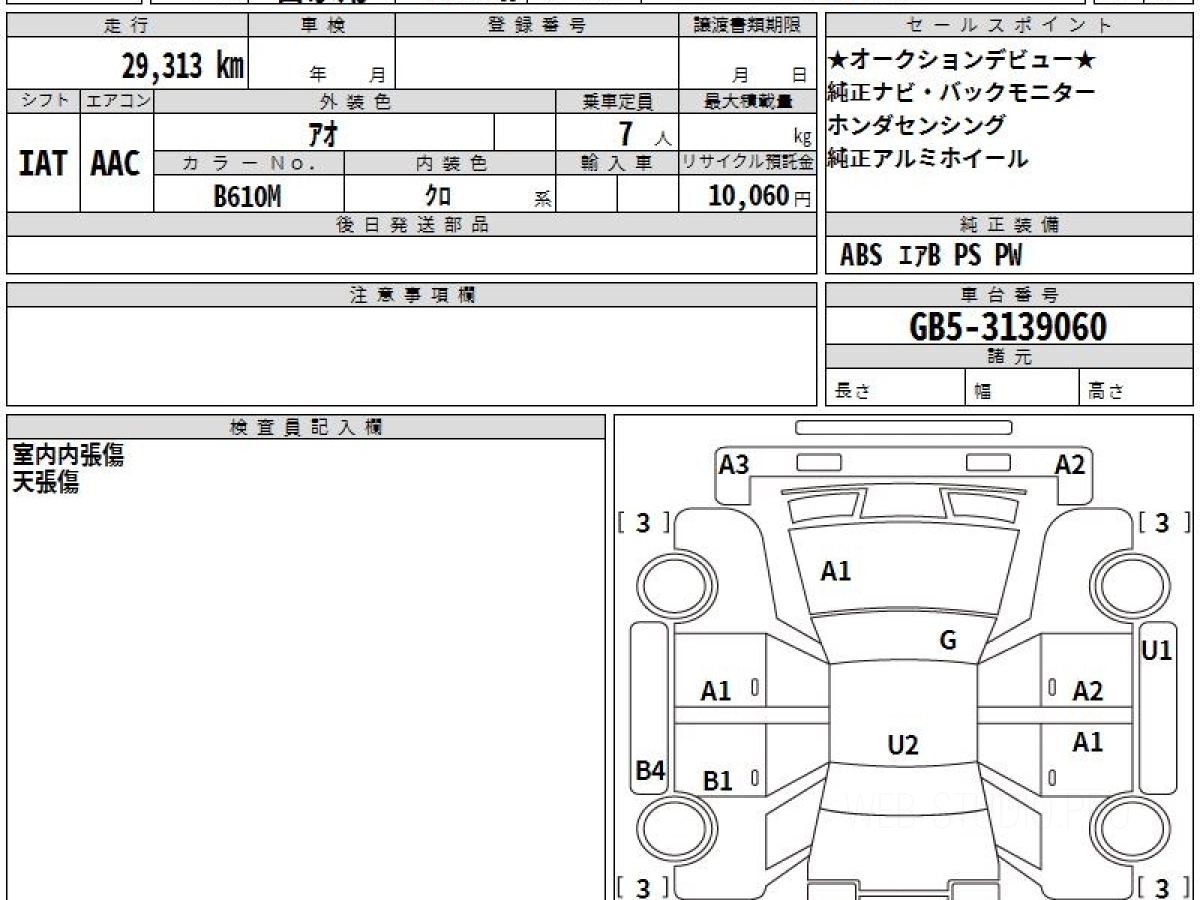Click the A1 mark above the B1 door
This screenshot has width=1200, height=900.
coord(716,691)
